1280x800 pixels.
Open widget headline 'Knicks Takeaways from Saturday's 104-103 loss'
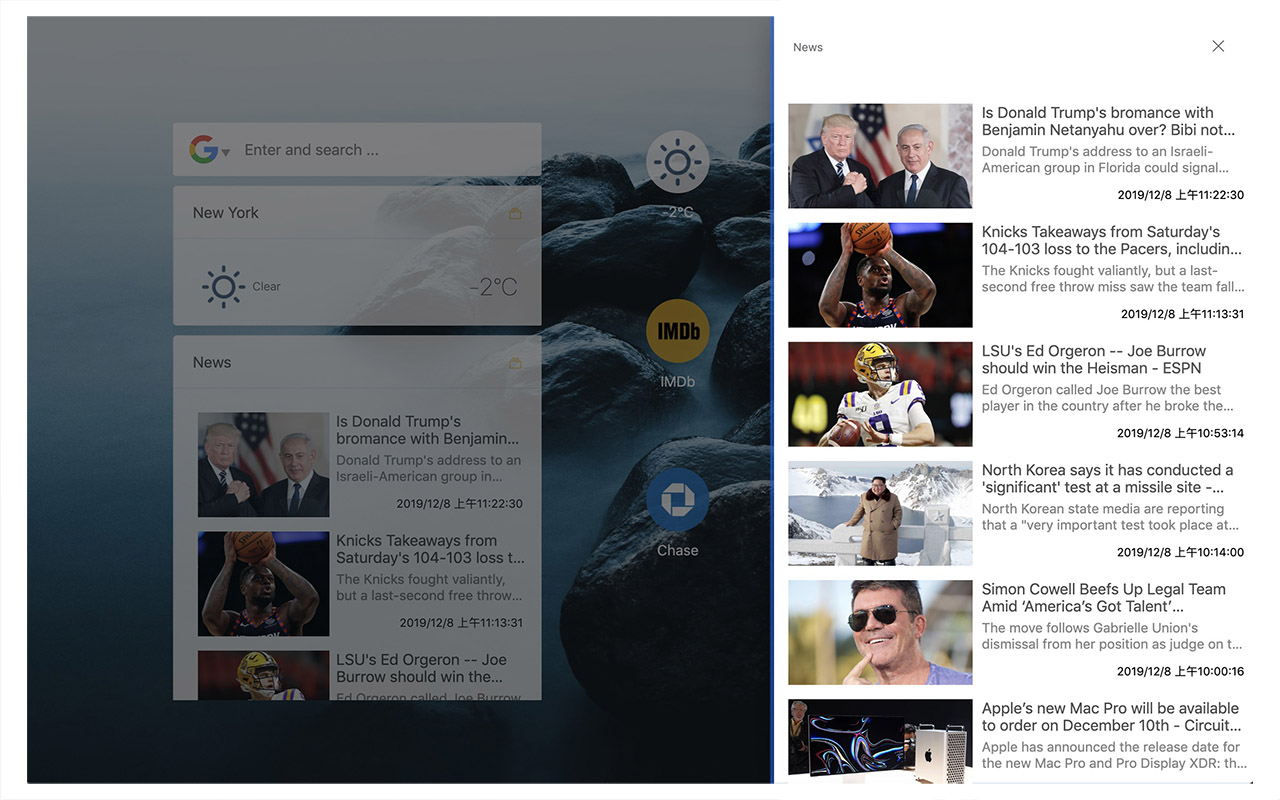[x=430, y=549]
